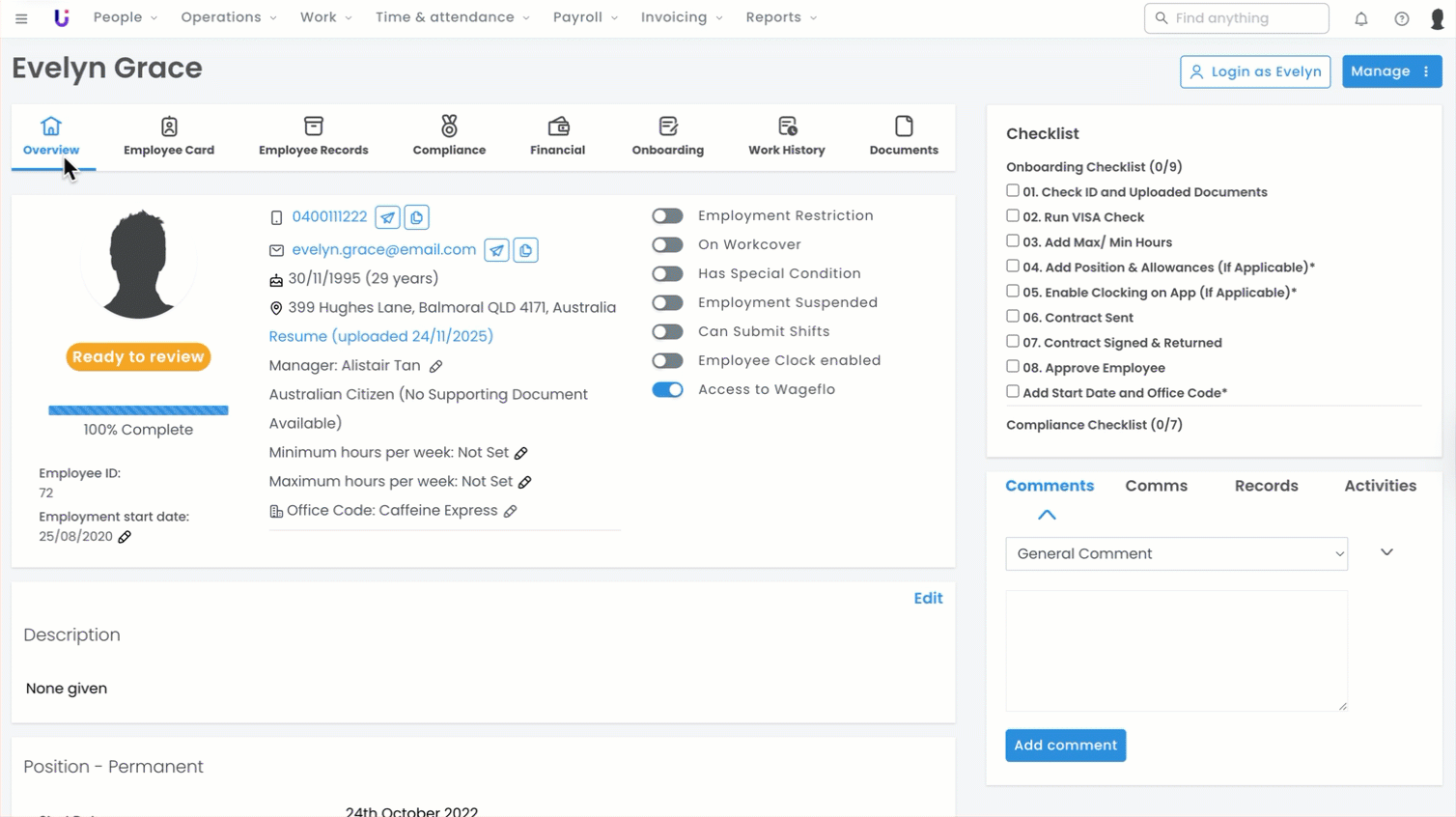The width and height of the screenshot is (1456, 817).
Task: Enable the Employment Restriction toggle
Action: coord(667,216)
